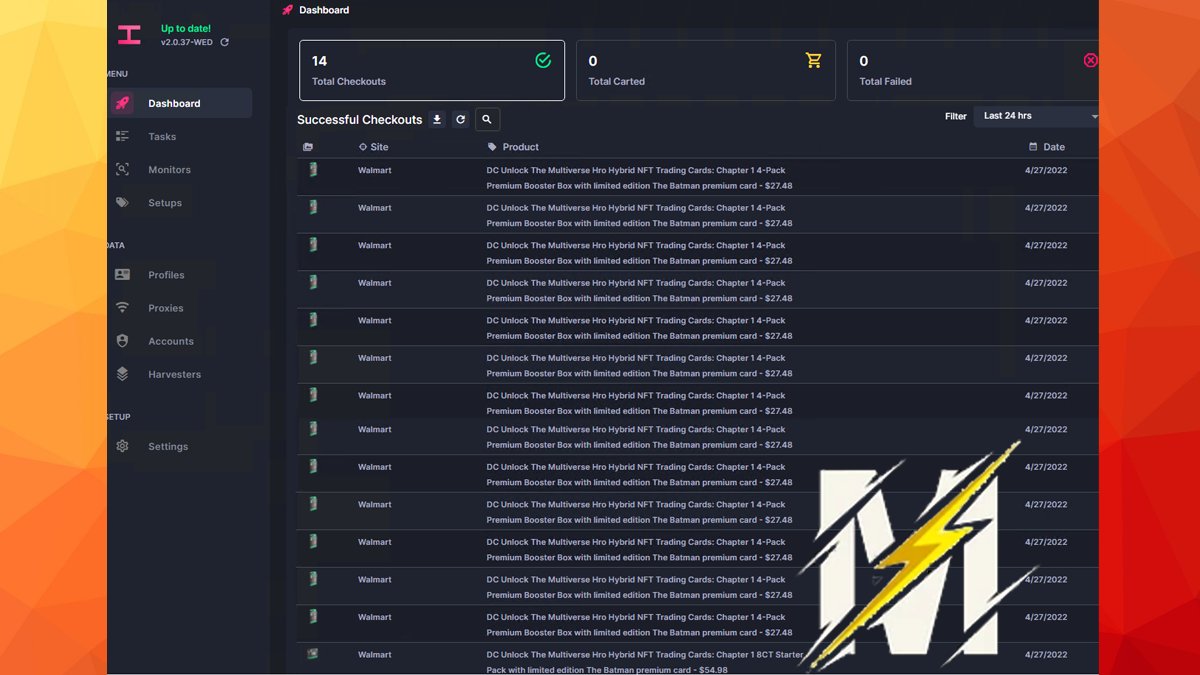Select the Total Failed card
This screenshot has height=675, width=1200.
(973, 70)
